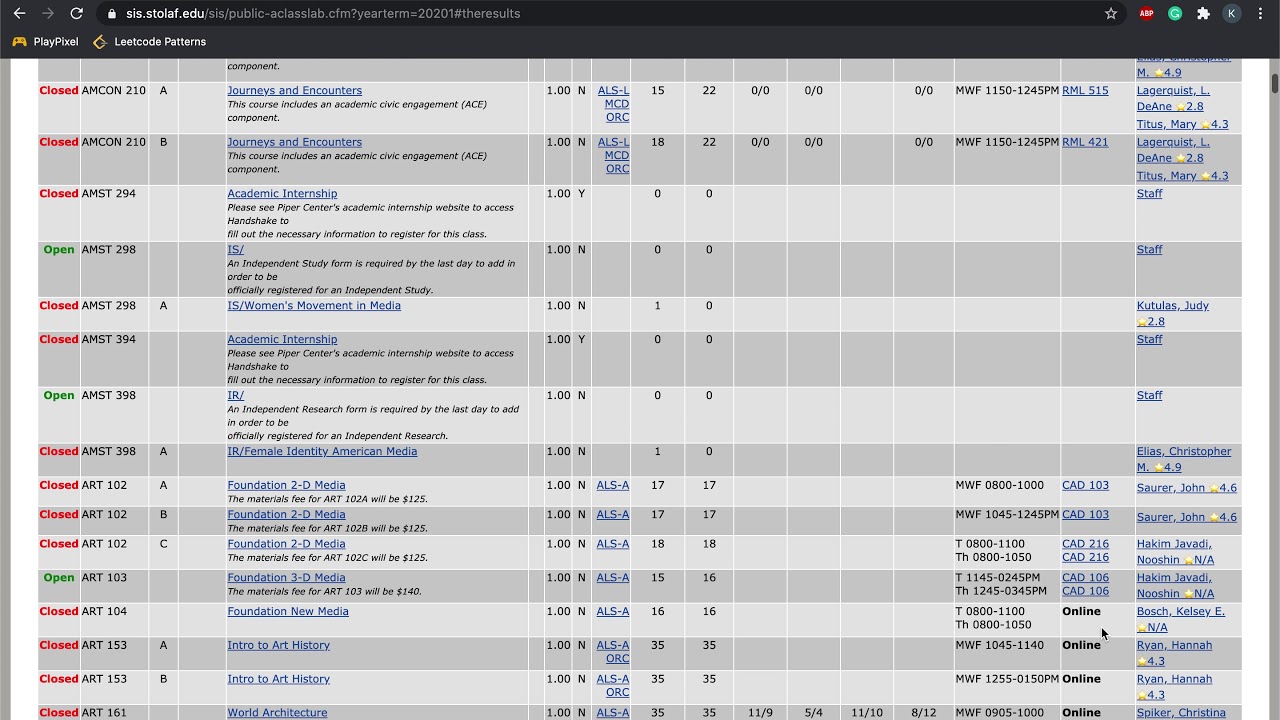Open Journeys and Encounters section B
This screenshot has height=720, width=1280.
pyautogui.click(x=294, y=143)
